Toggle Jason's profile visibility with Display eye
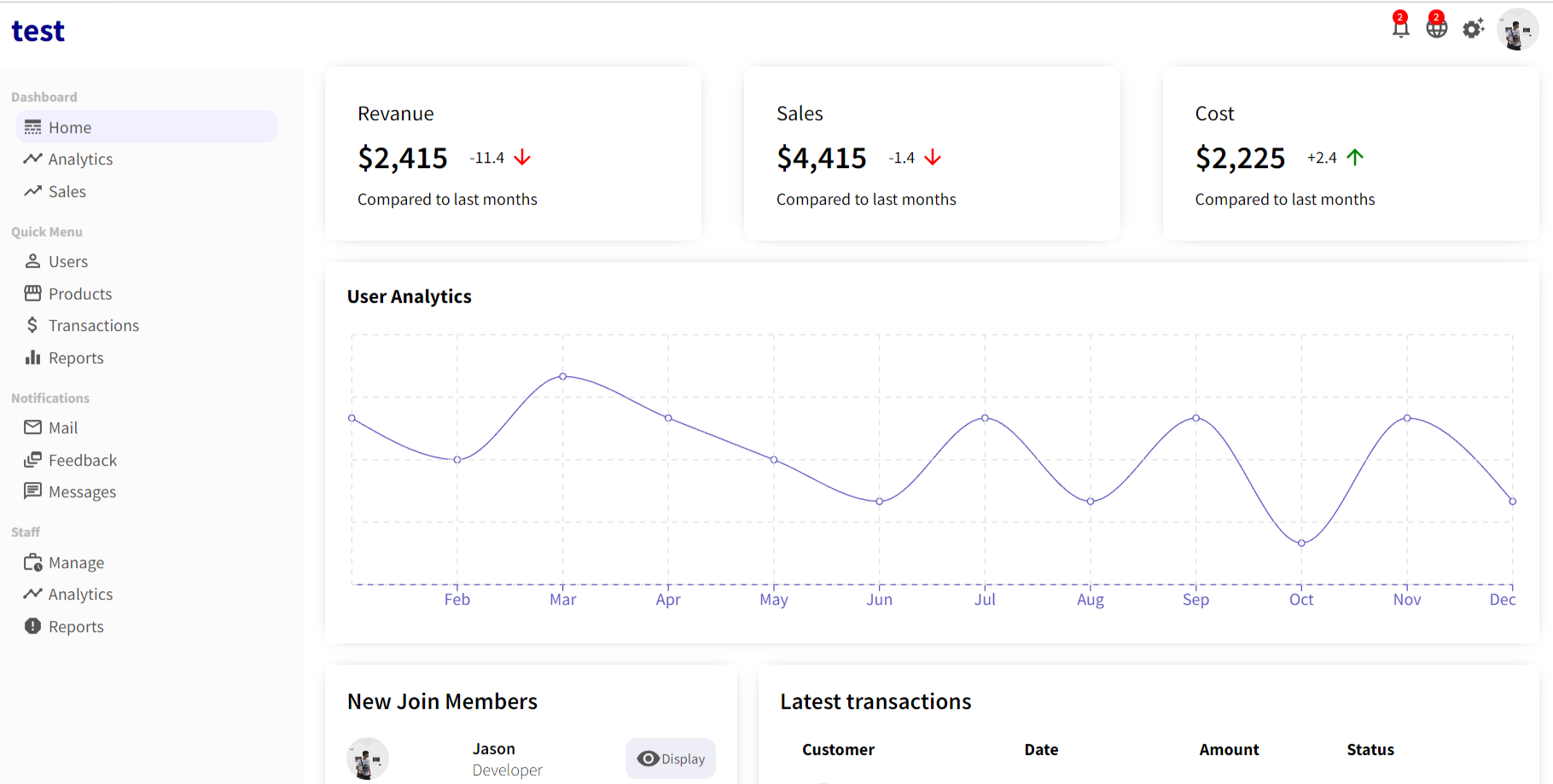Image resolution: width=1553 pixels, height=784 pixels. (649, 758)
